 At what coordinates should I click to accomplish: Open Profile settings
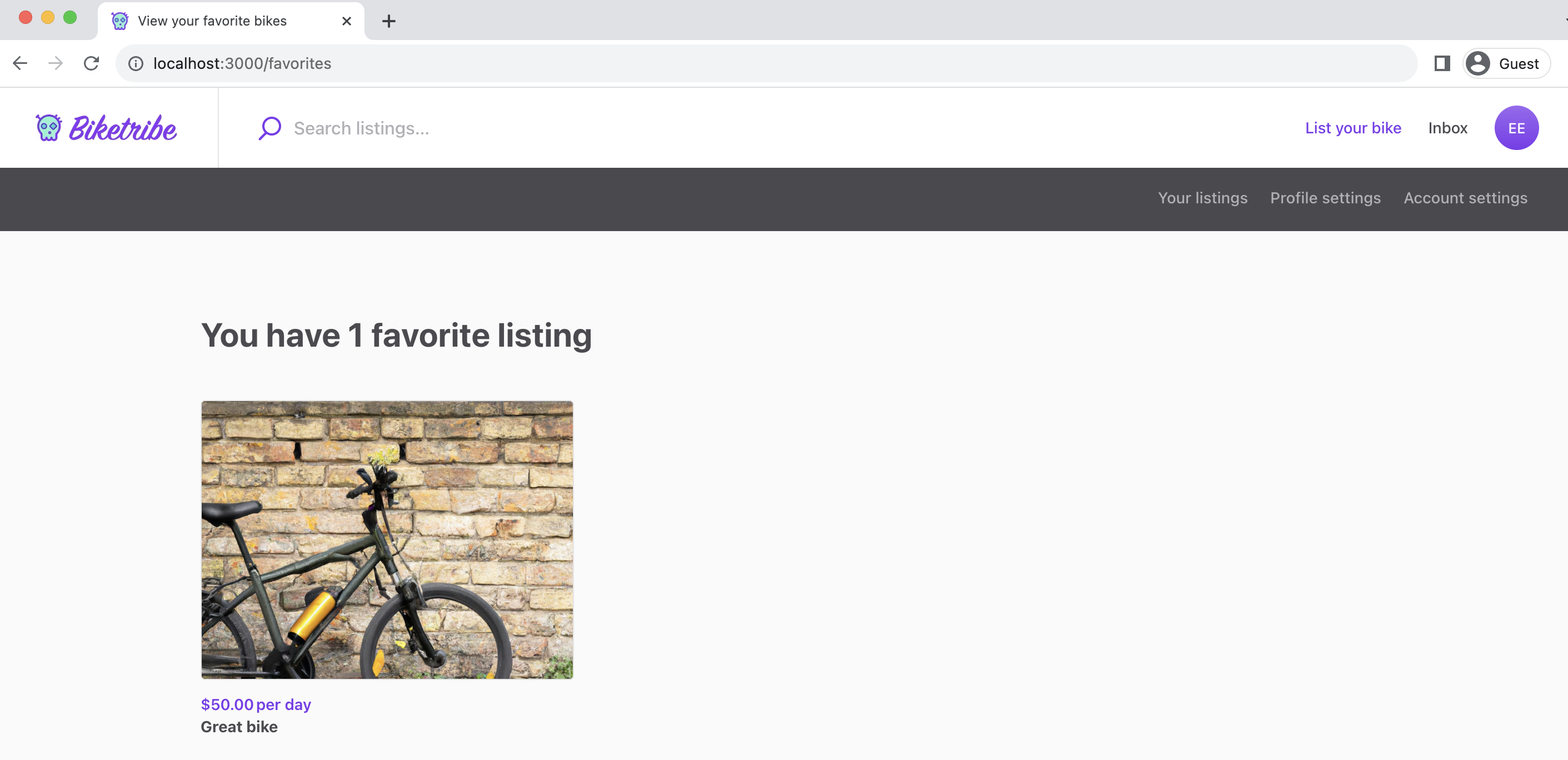click(x=1326, y=198)
